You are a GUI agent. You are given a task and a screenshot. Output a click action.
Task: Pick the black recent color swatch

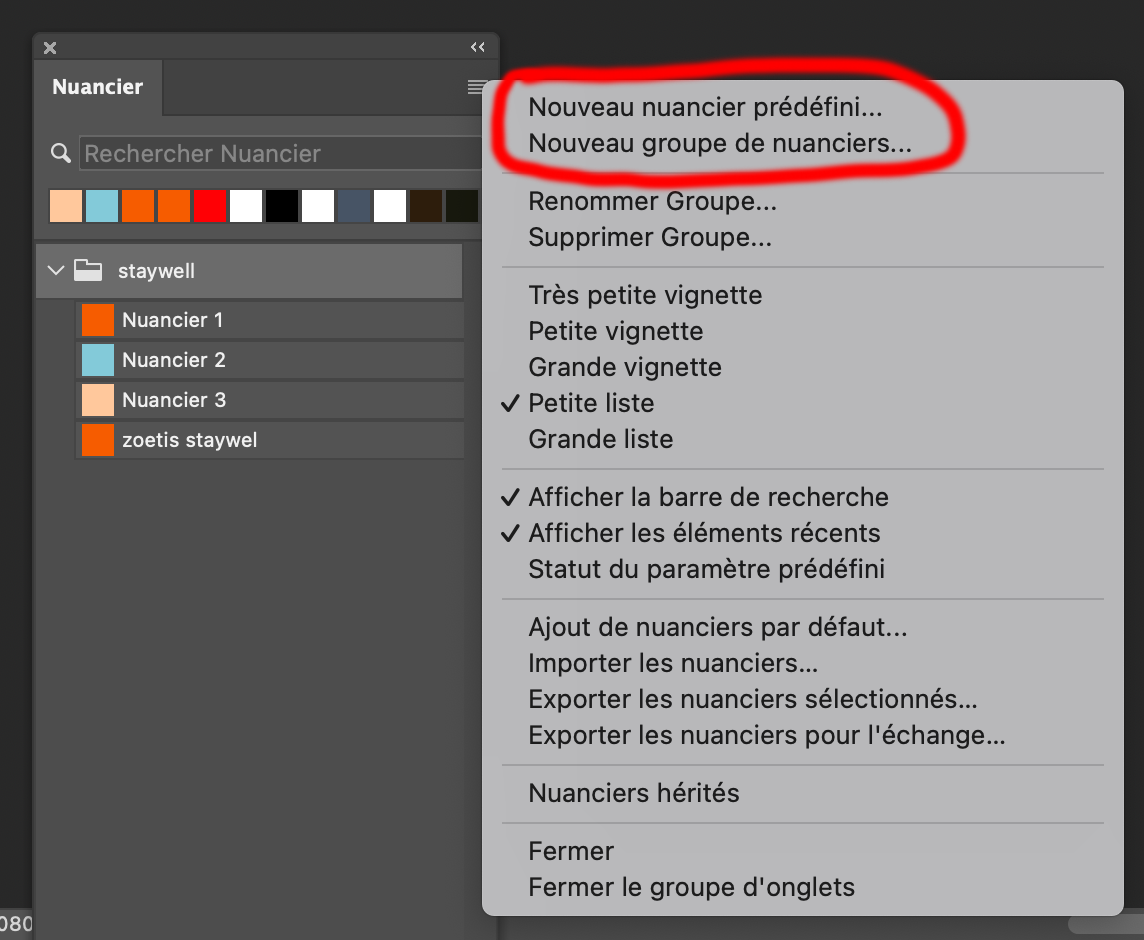click(x=282, y=206)
